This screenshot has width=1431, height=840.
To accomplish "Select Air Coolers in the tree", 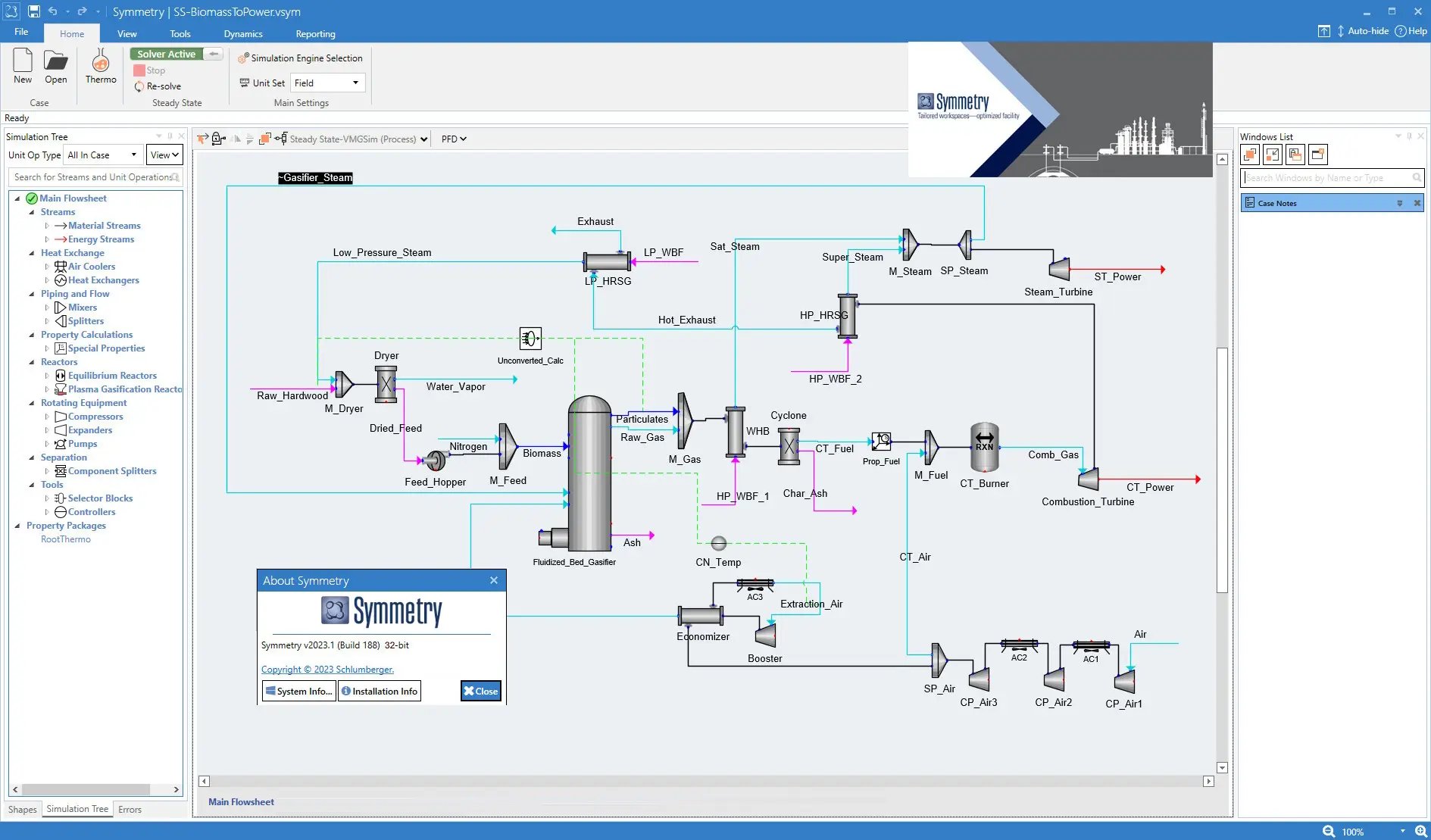I will coord(92,267).
